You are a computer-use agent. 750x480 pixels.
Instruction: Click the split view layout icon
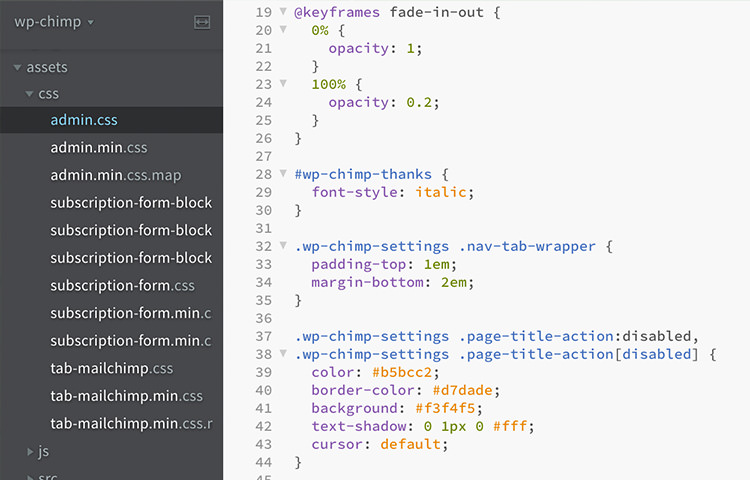[x=202, y=22]
